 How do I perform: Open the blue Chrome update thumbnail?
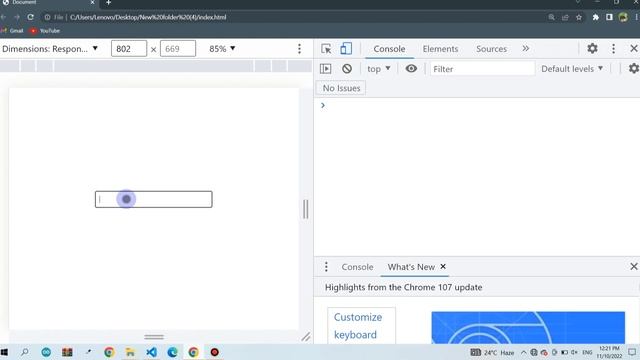[528, 327]
